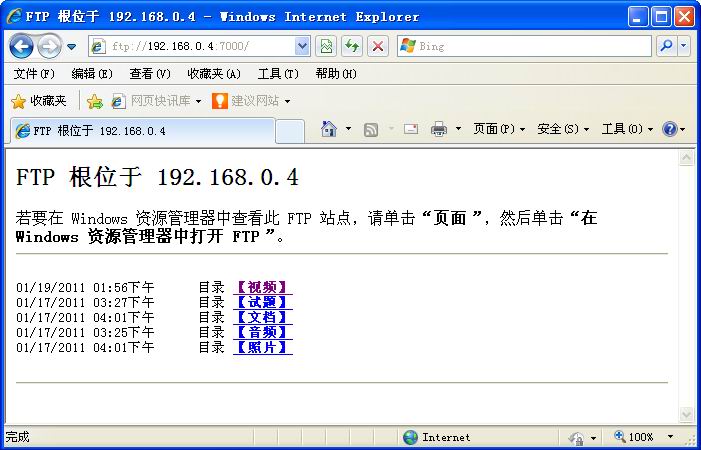Open the 页面(P) dropdown menu
Screen dimensions: 701x450
[x=498, y=129]
